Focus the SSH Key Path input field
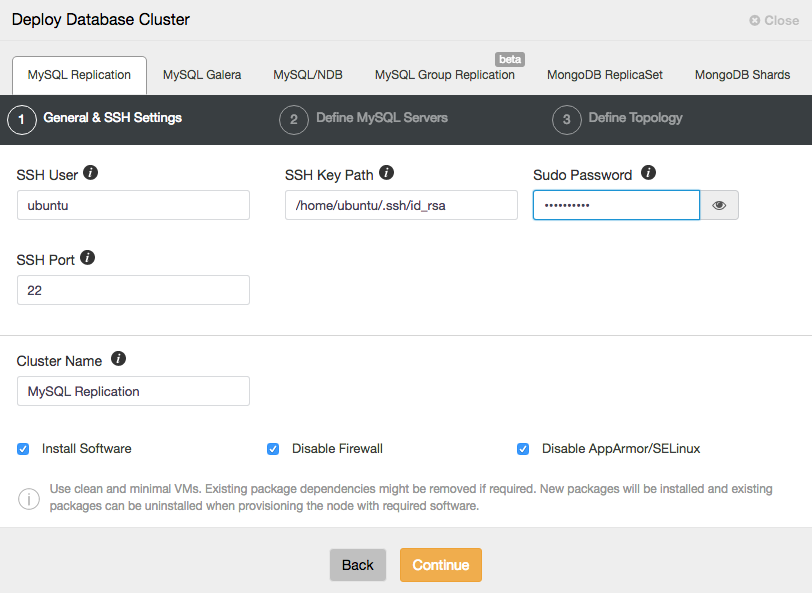Screen dimensions: 812x593 [x=401, y=205]
